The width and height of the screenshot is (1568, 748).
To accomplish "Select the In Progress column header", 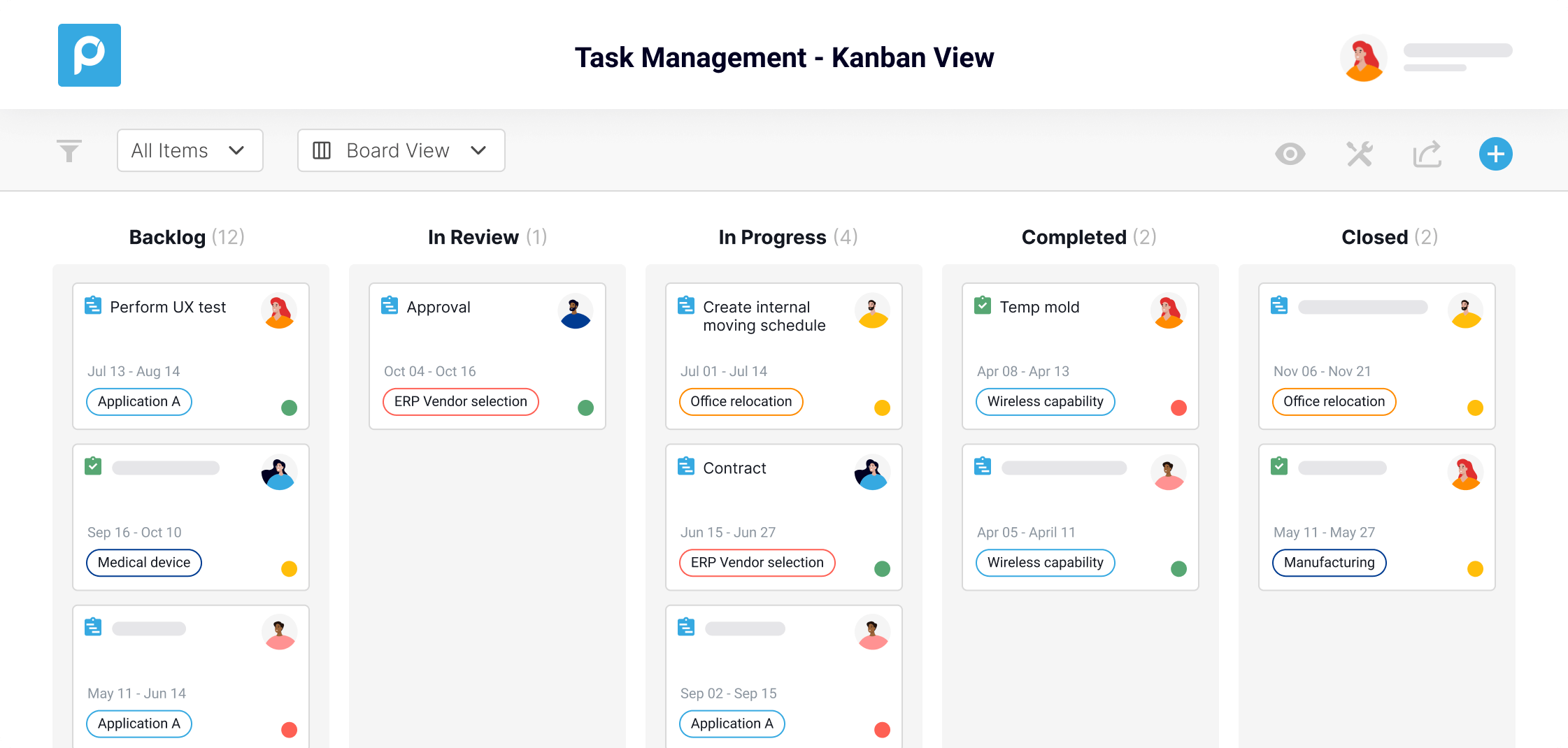I will point(787,237).
